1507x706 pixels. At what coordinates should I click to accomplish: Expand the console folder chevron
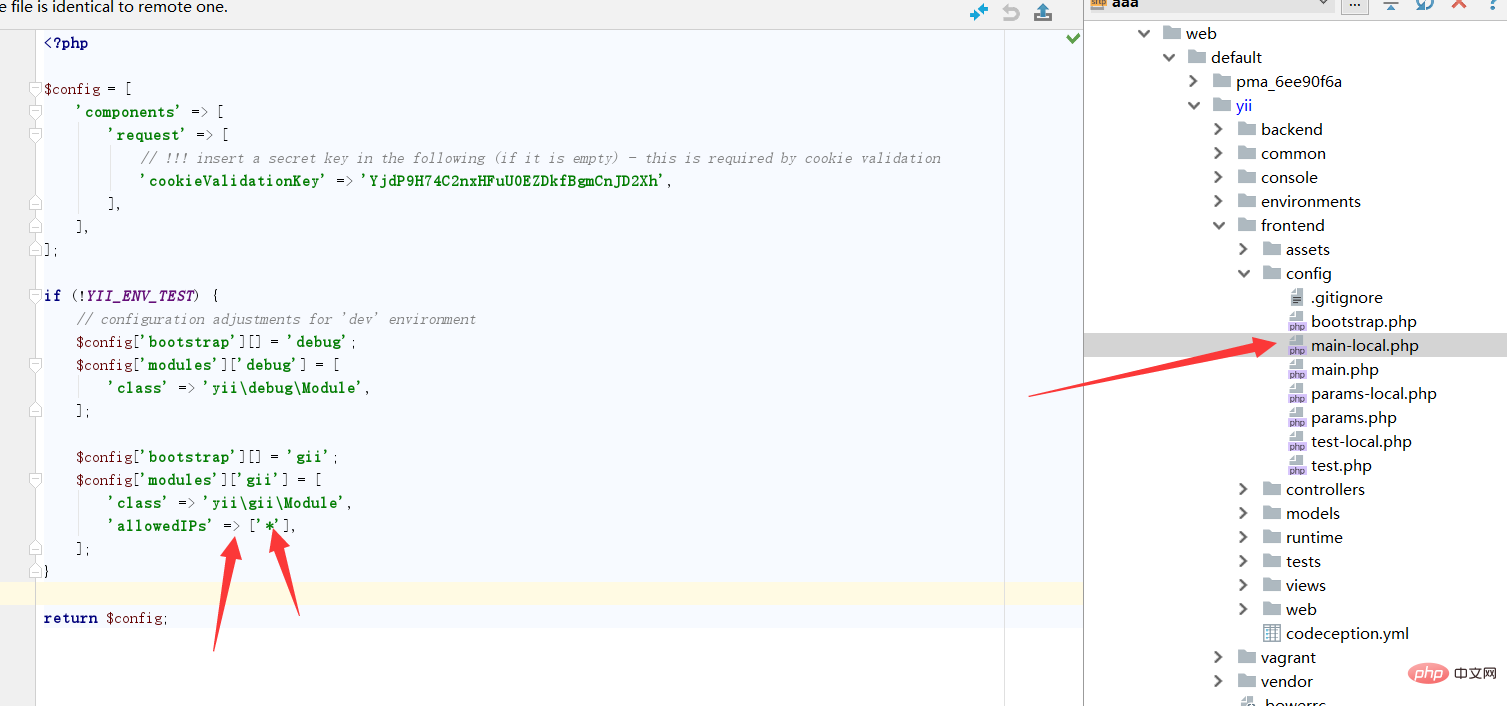[x=1218, y=177]
